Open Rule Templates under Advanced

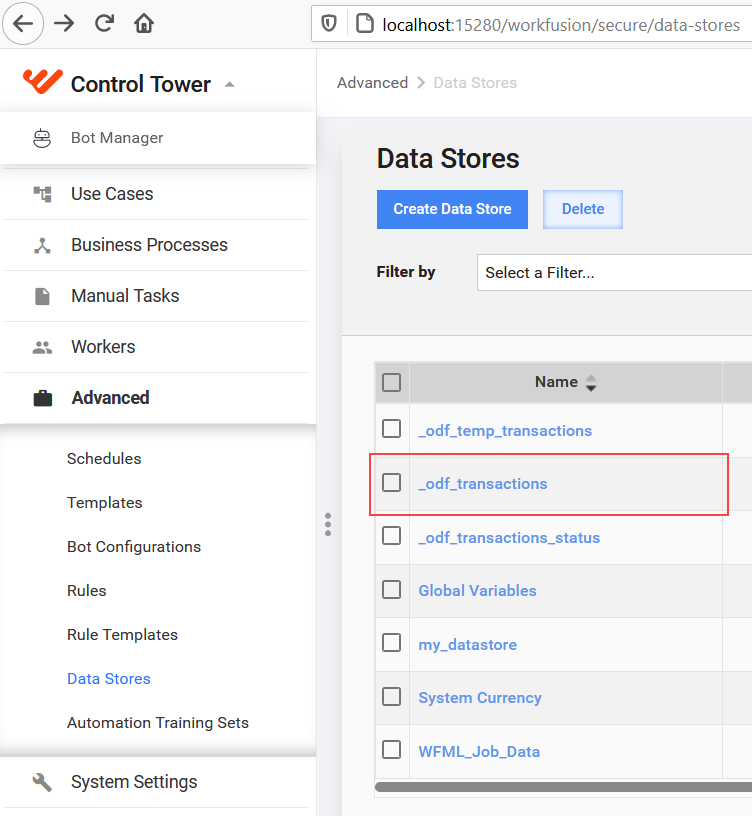122,635
